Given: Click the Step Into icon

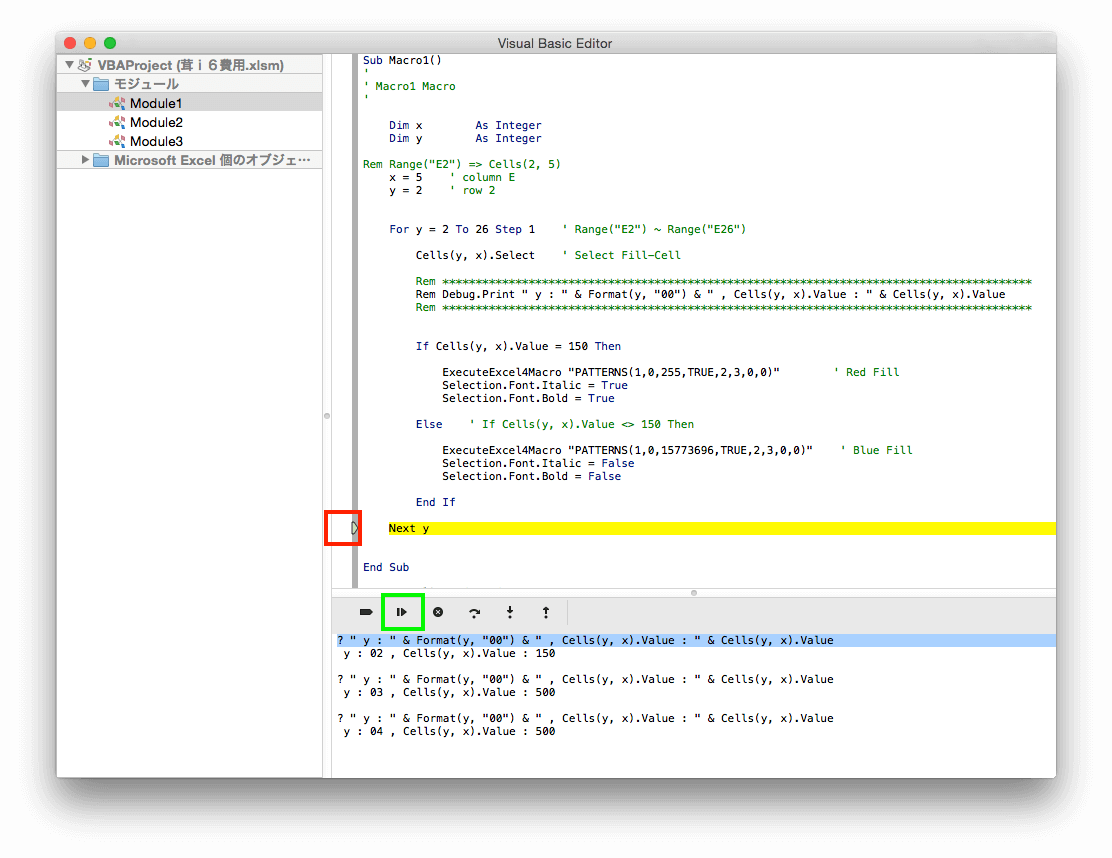Looking at the screenshot, I should 510,612.
